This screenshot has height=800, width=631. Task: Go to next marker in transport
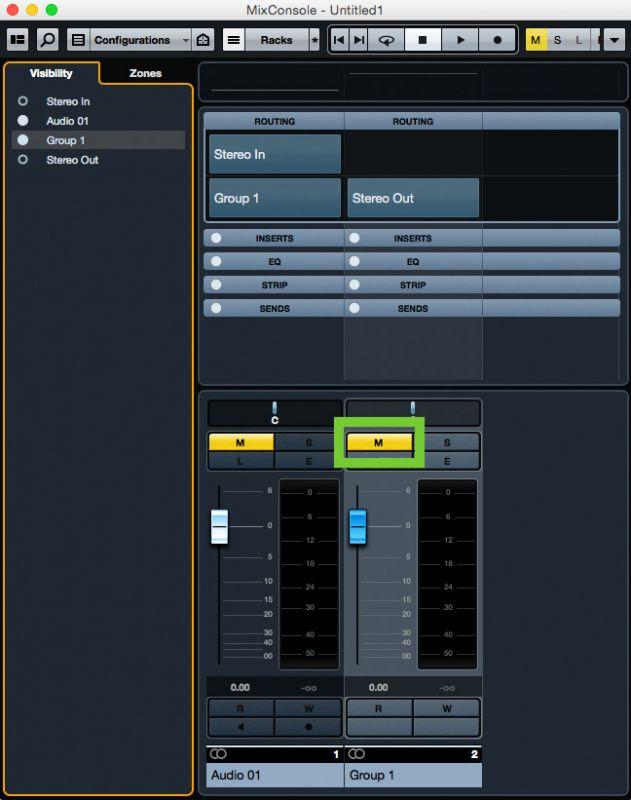(359, 40)
